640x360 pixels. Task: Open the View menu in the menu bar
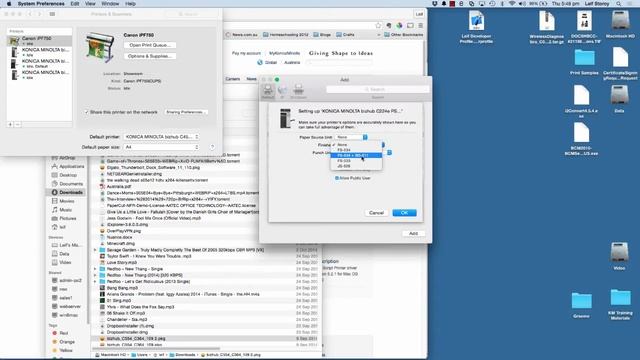pos(90,4)
